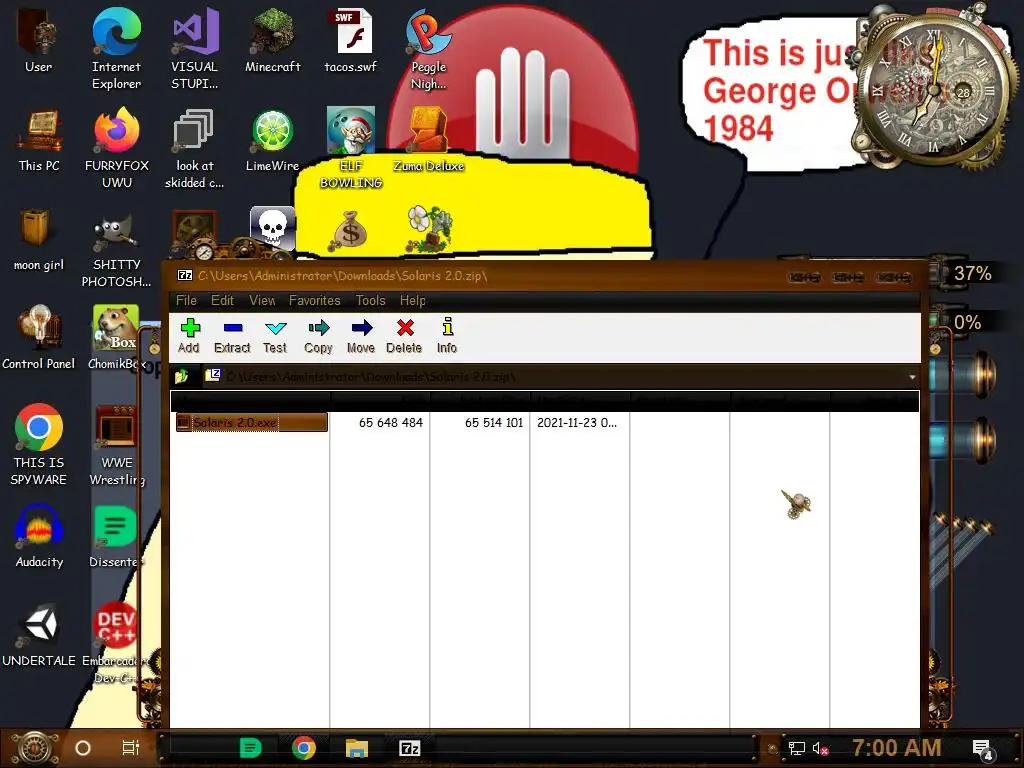Viewport: 1024px width, 768px height.
Task: Click the 7:00 AM taskbar clock
Action: coord(897,748)
